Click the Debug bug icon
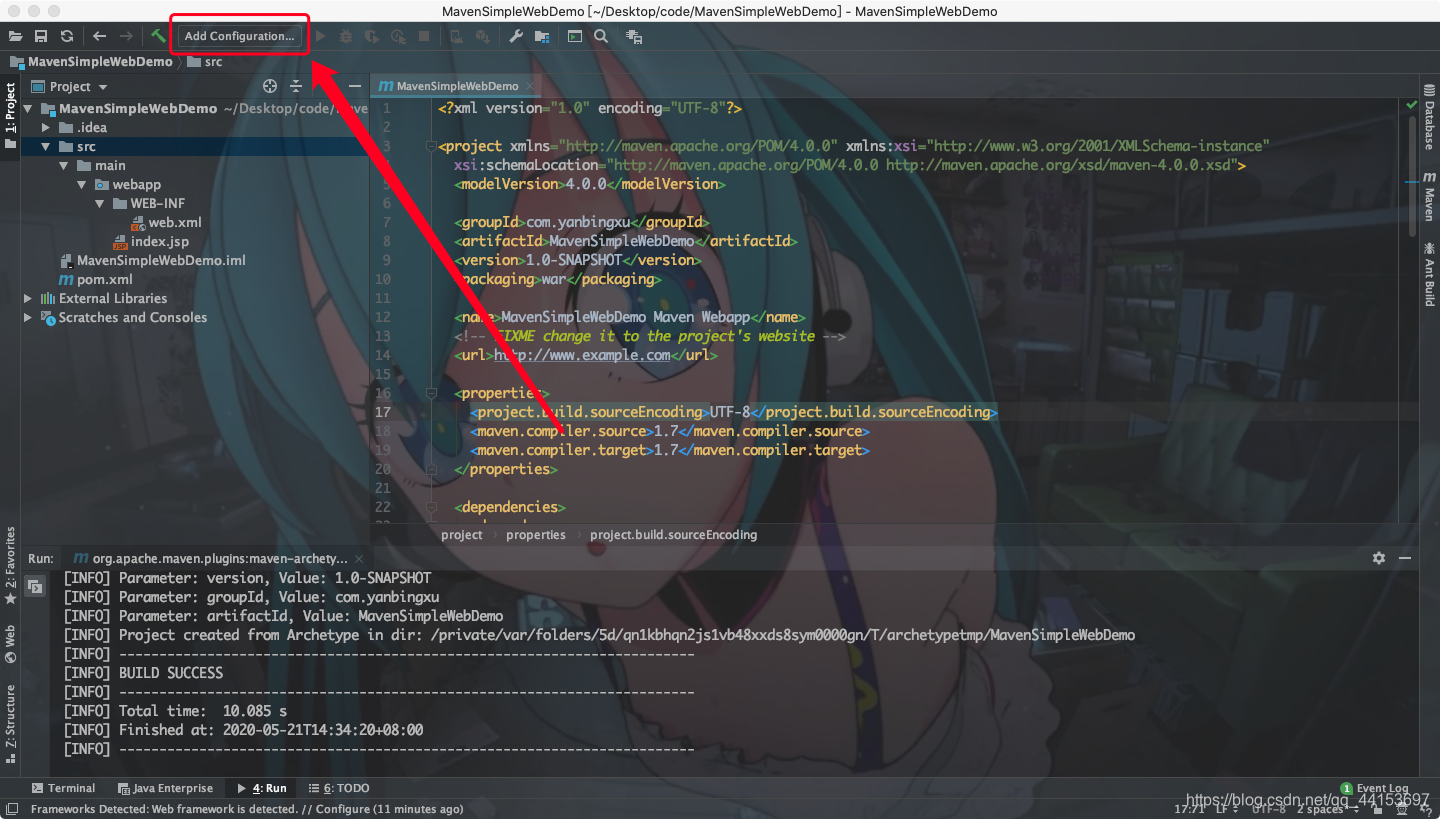This screenshot has width=1440, height=819. click(346, 36)
